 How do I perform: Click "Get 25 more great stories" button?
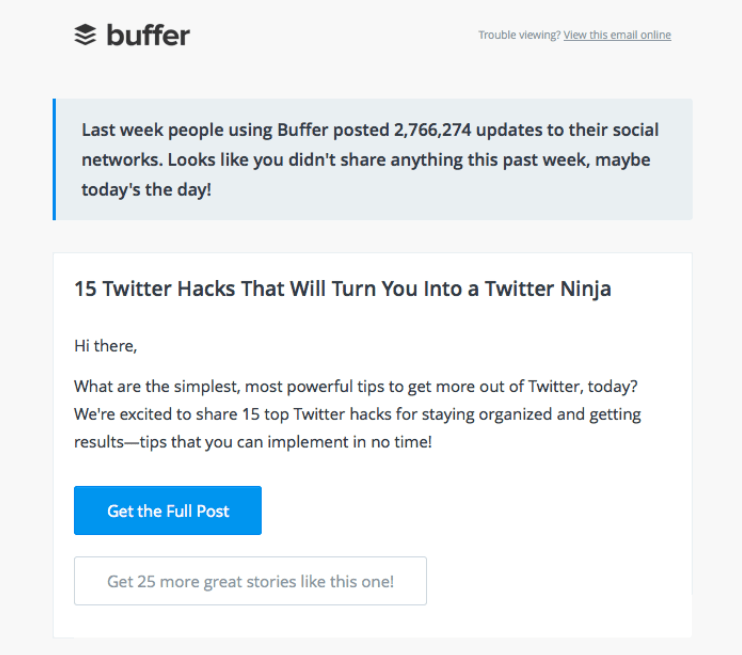[x=250, y=581]
